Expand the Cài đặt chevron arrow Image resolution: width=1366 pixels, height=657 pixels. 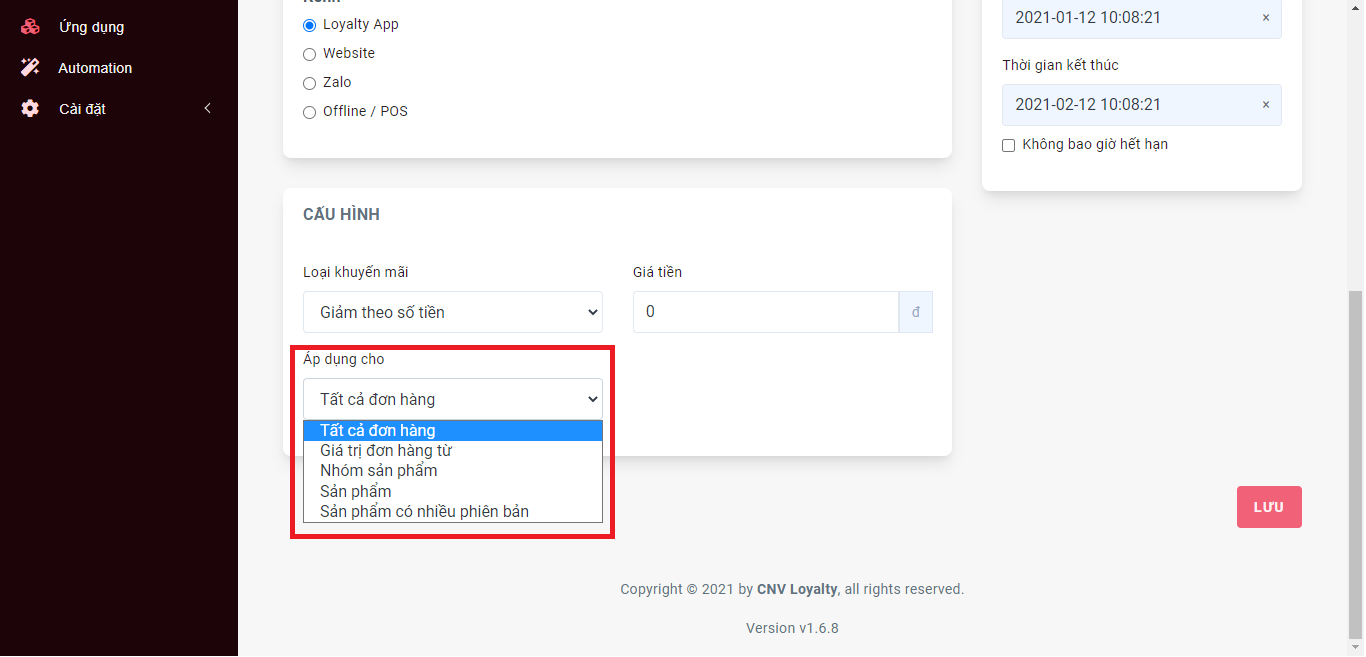[208, 109]
